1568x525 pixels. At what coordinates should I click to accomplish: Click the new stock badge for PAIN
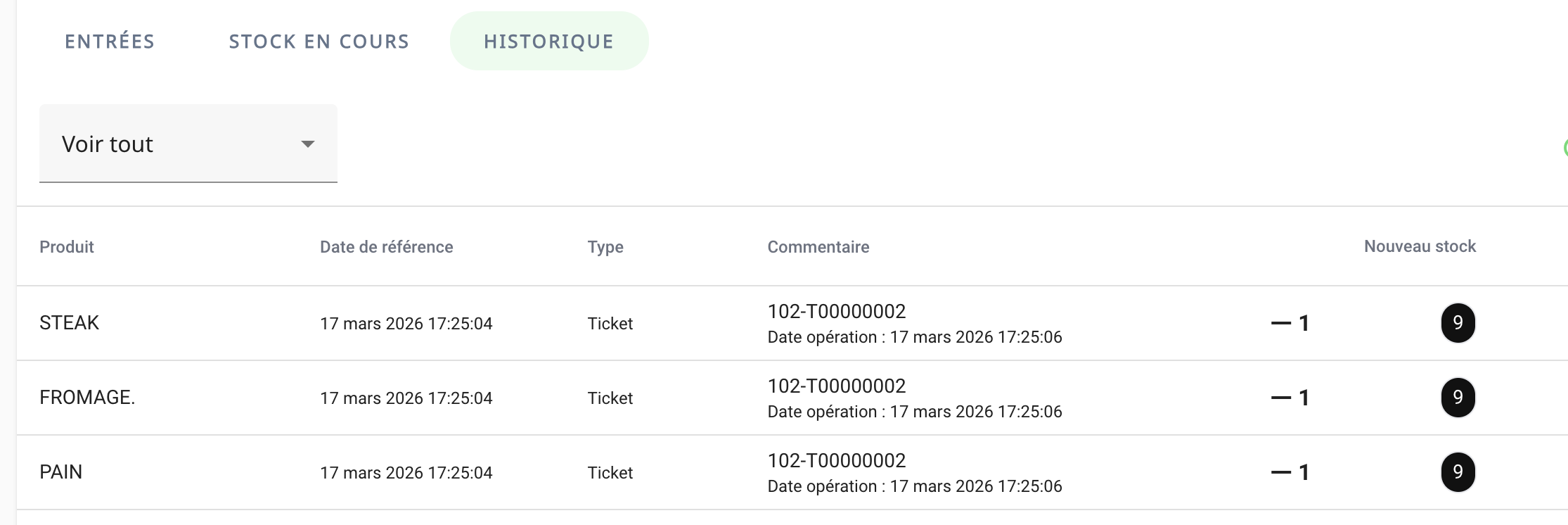point(1458,472)
